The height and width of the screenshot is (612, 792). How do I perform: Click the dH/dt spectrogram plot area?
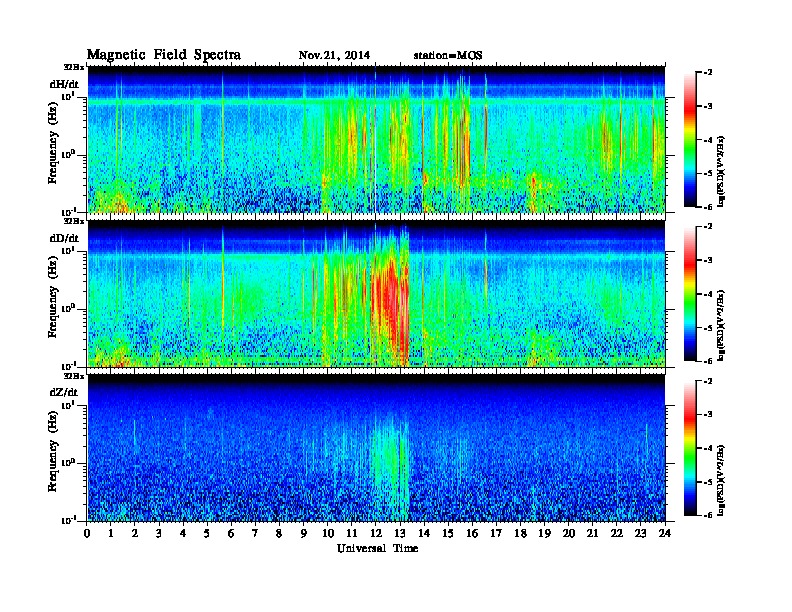pos(377,139)
